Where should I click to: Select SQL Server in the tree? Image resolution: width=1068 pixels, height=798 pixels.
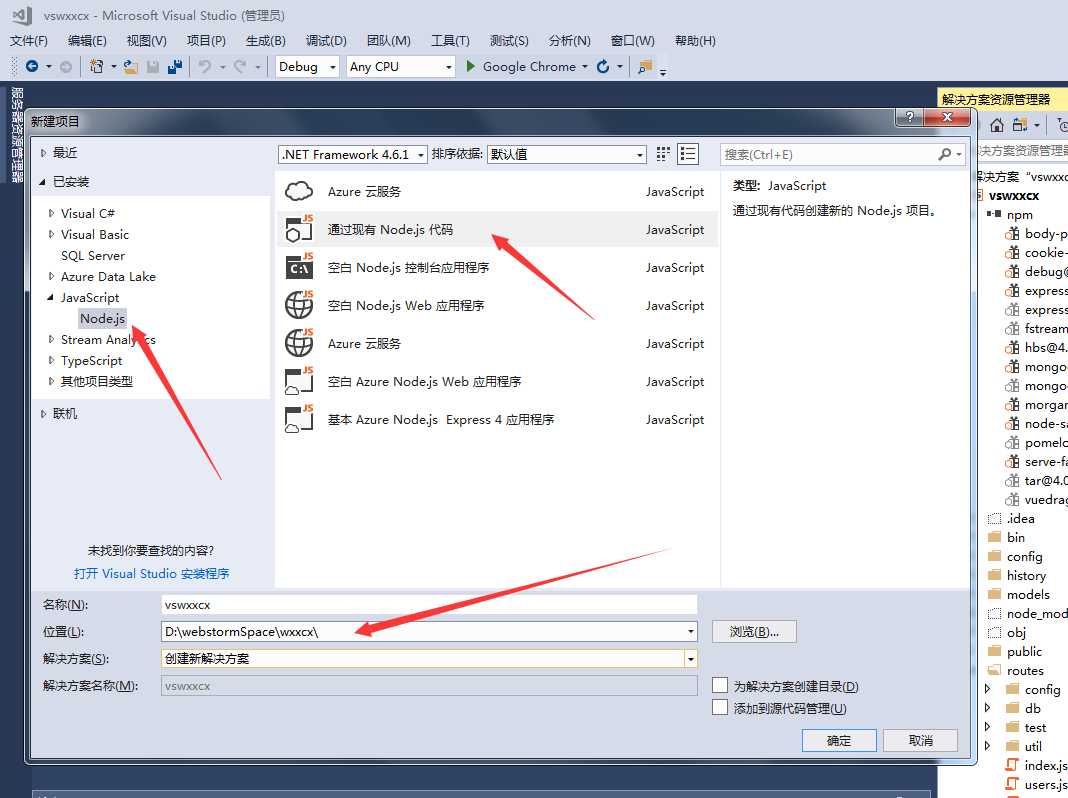[x=93, y=255]
